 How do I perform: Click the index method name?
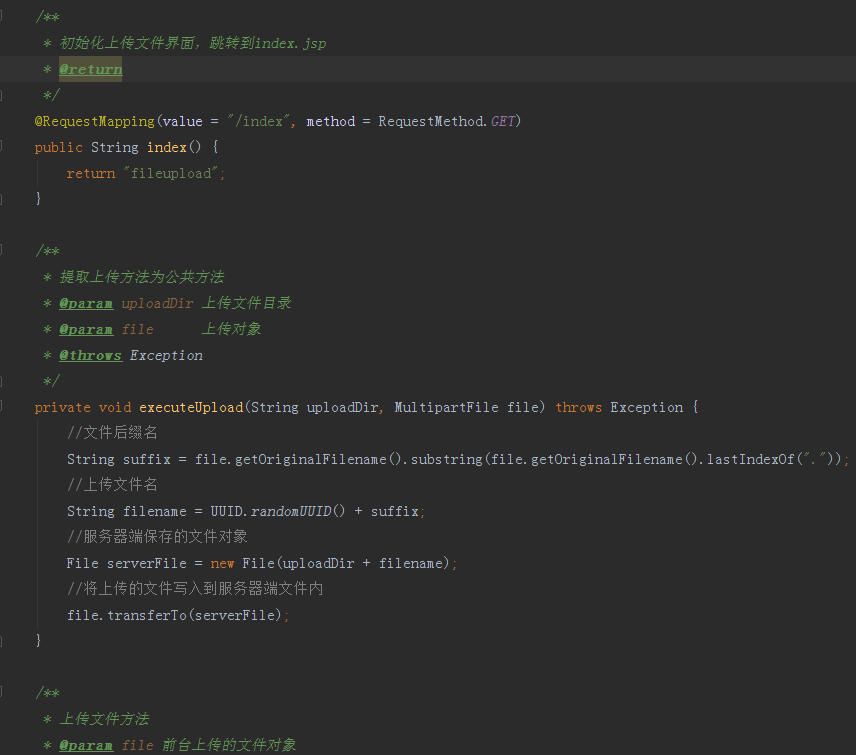tap(166, 147)
